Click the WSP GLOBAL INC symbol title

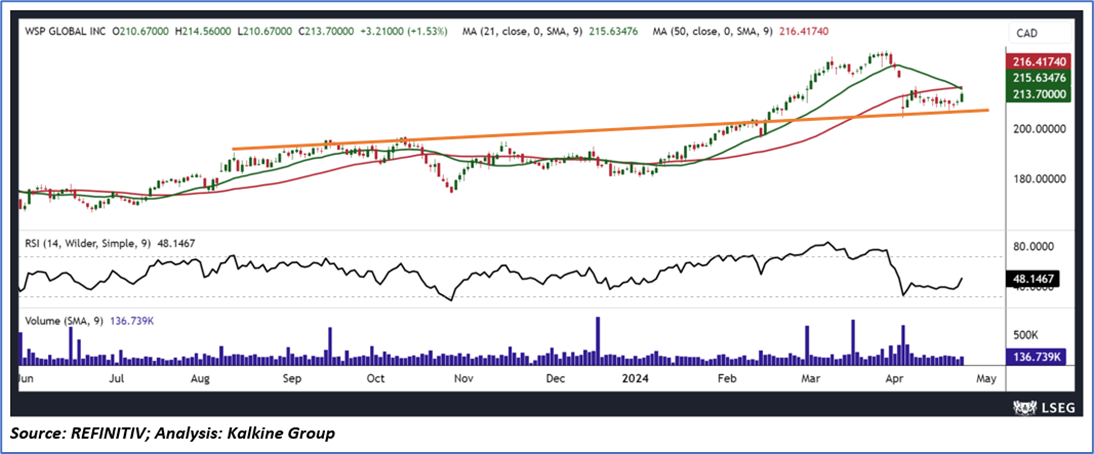[x=68, y=32]
